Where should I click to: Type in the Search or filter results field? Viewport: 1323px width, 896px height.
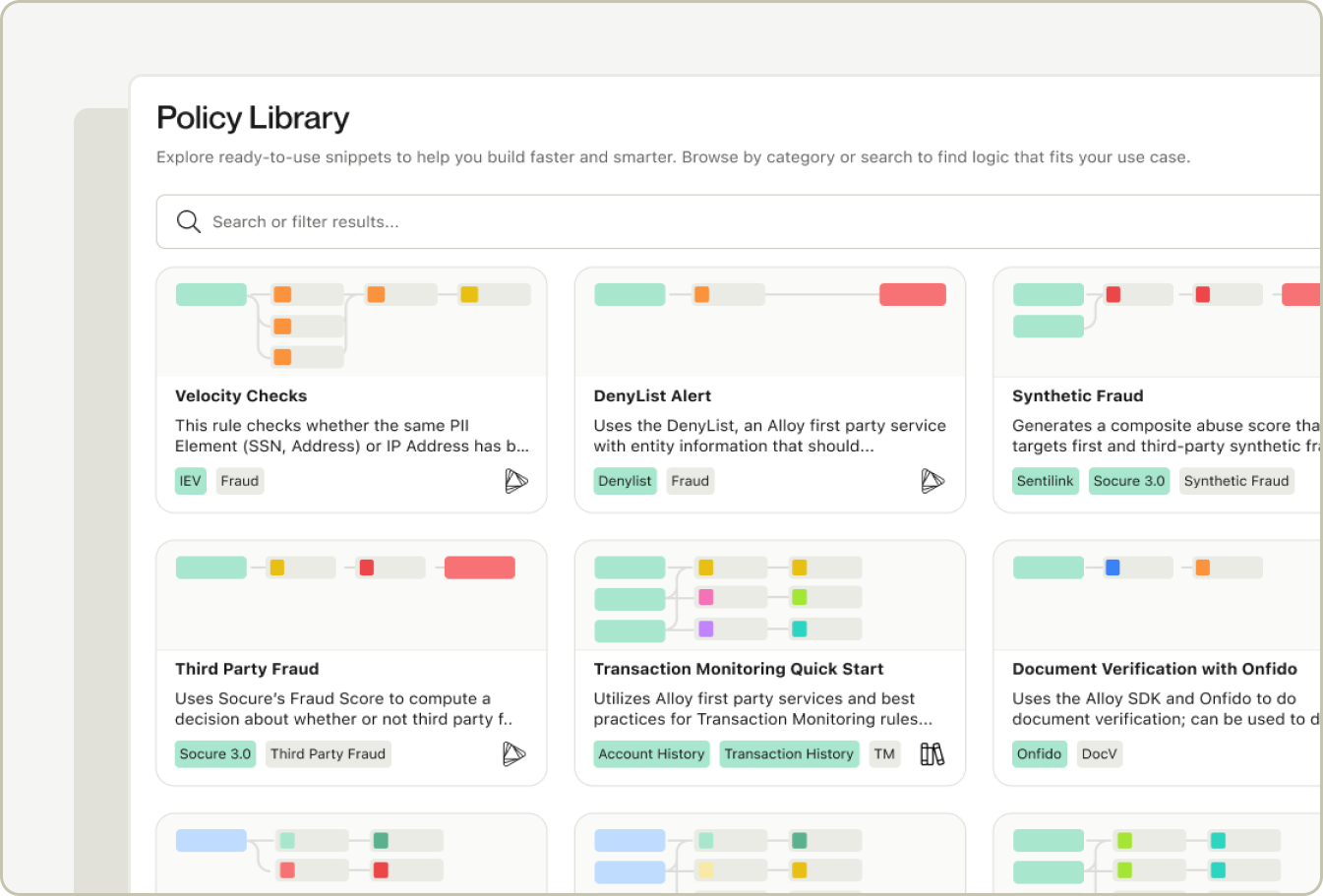pyautogui.click(x=689, y=221)
